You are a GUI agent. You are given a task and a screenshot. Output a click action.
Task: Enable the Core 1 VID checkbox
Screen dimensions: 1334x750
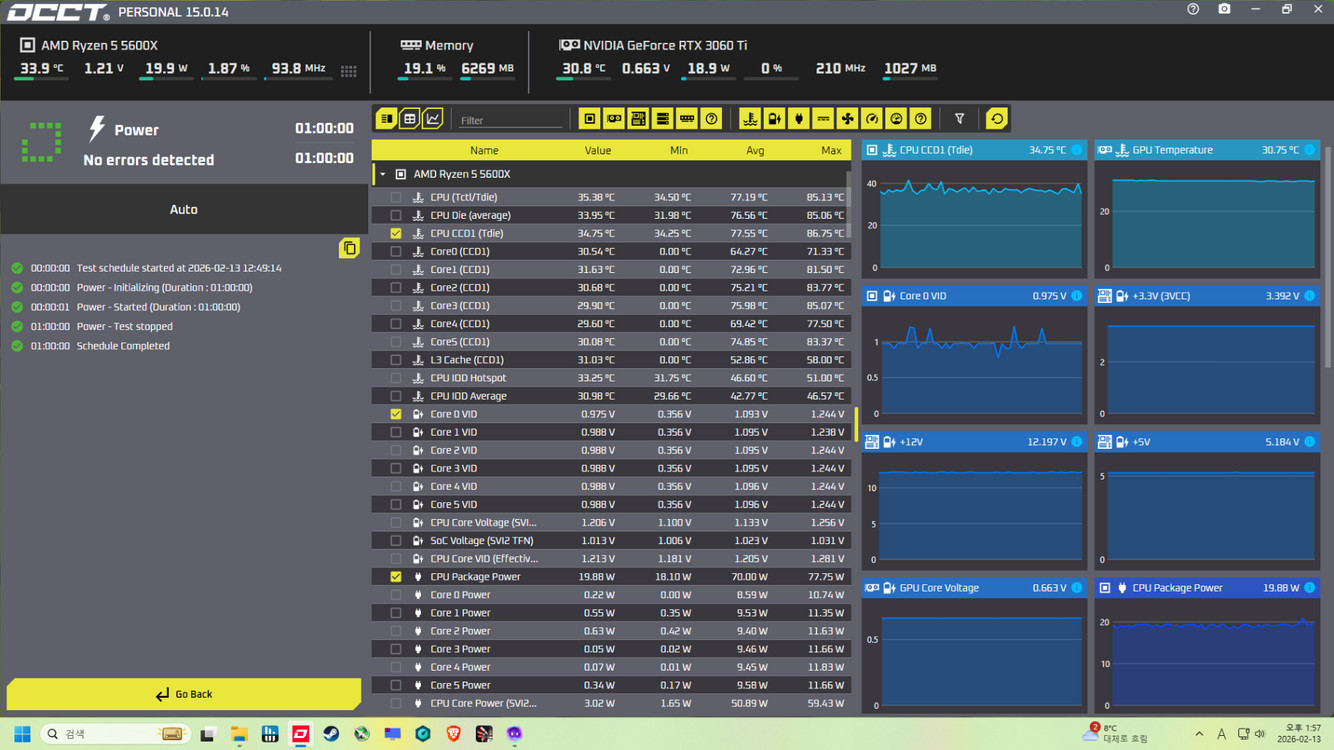pyautogui.click(x=396, y=433)
